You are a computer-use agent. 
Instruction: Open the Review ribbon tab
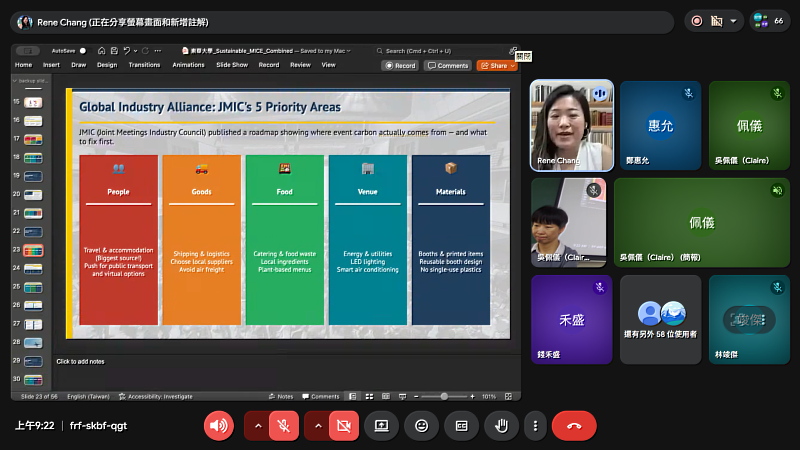click(x=301, y=65)
